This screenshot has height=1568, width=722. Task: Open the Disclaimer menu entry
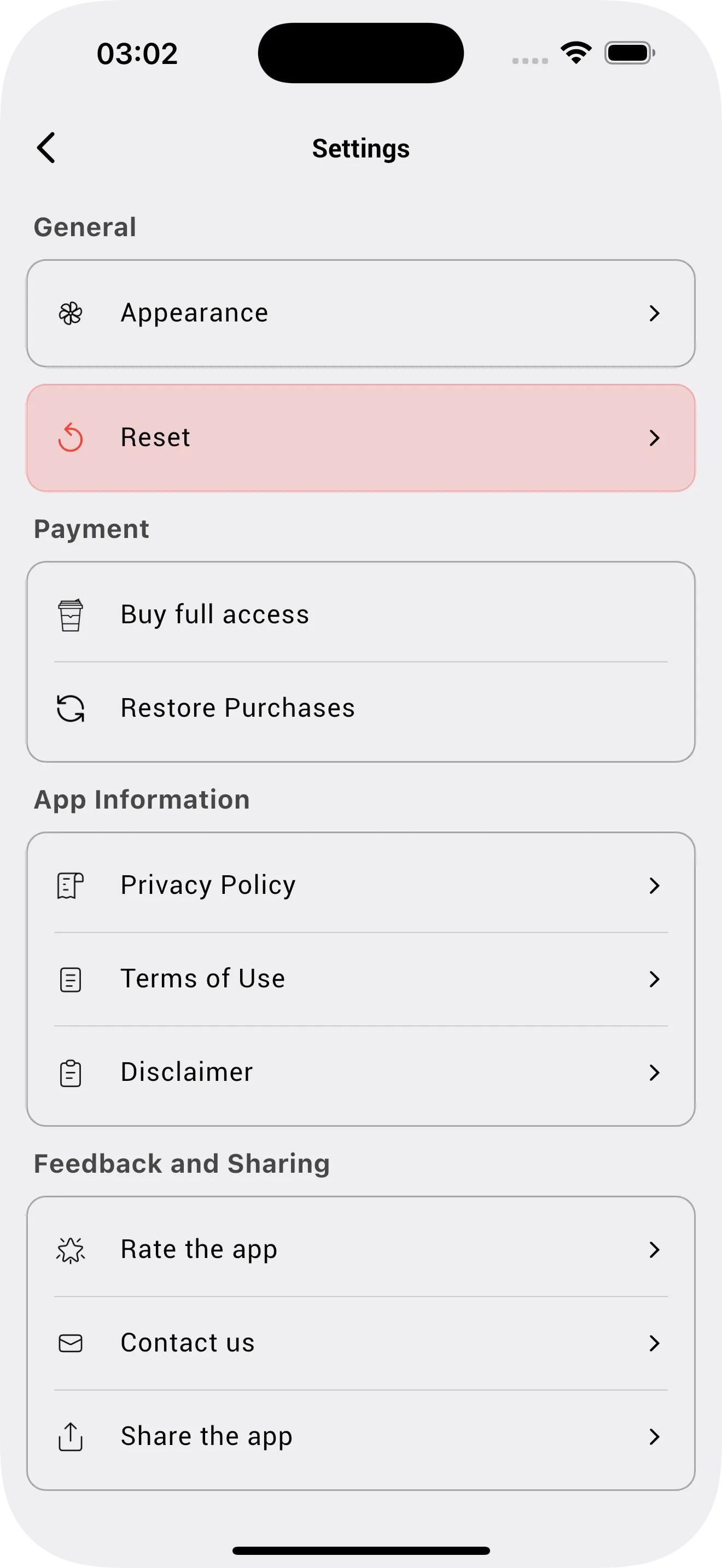click(x=187, y=1073)
